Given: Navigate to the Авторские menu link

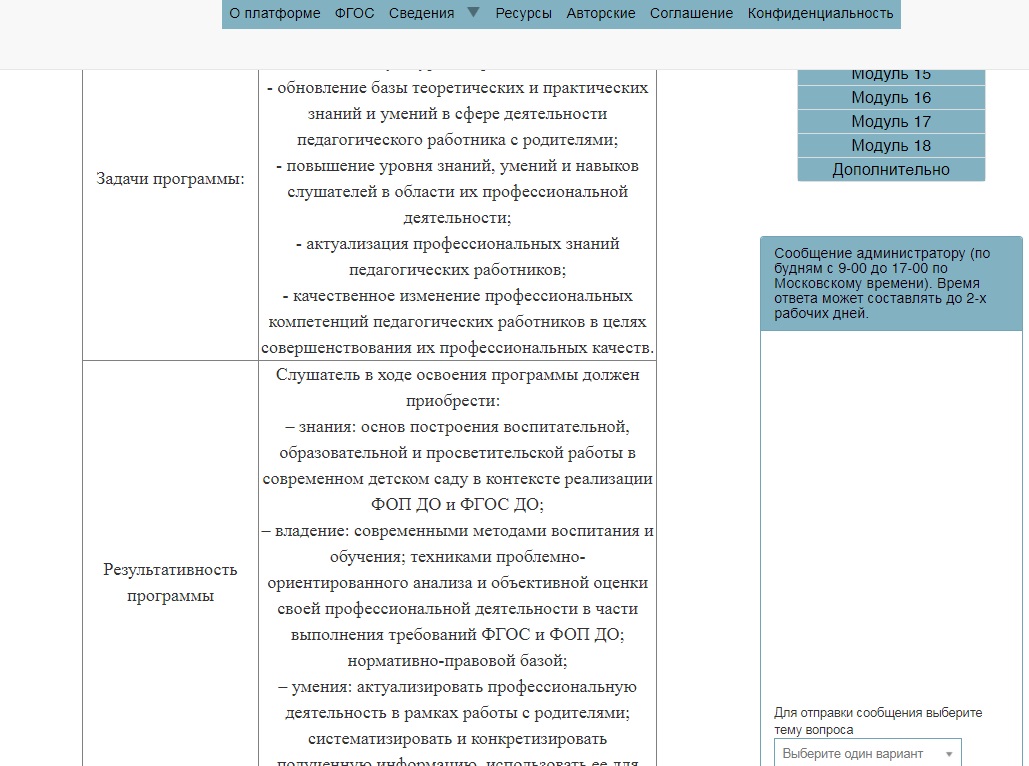Looking at the screenshot, I should pyautogui.click(x=600, y=13).
